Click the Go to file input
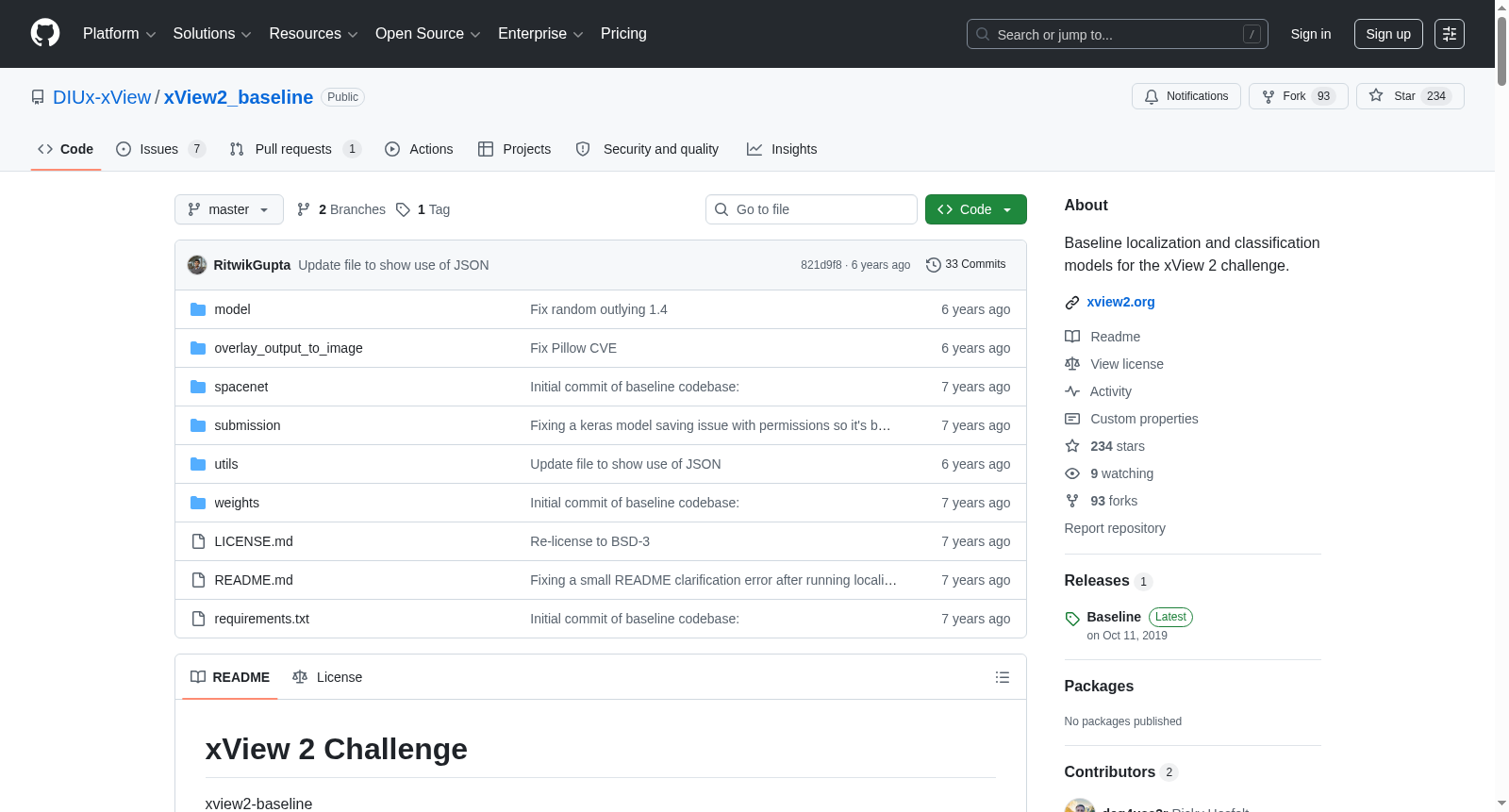This screenshot has width=1509, height=812. coord(811,209)
